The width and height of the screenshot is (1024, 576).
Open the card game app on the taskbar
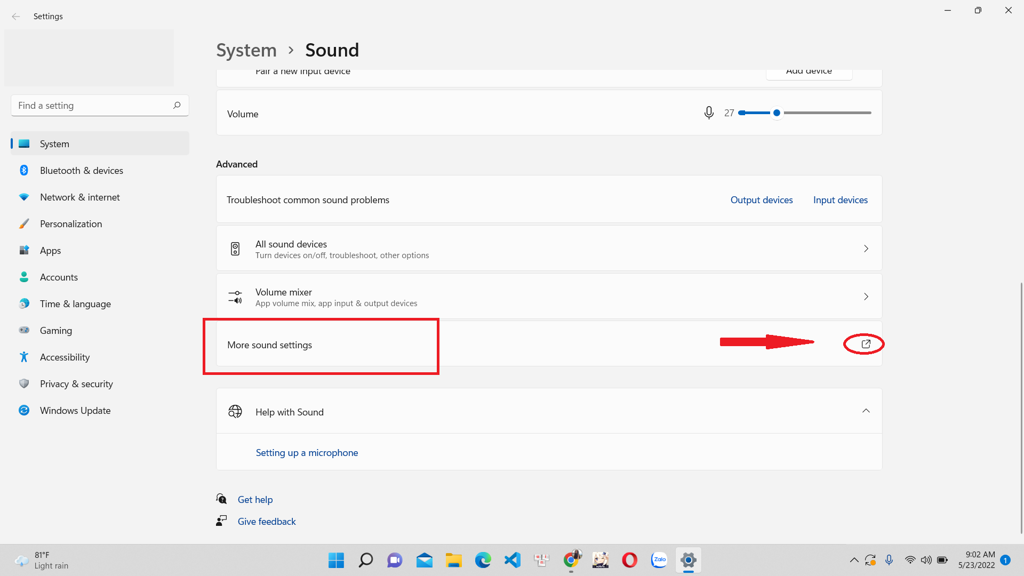pos(542,560)
